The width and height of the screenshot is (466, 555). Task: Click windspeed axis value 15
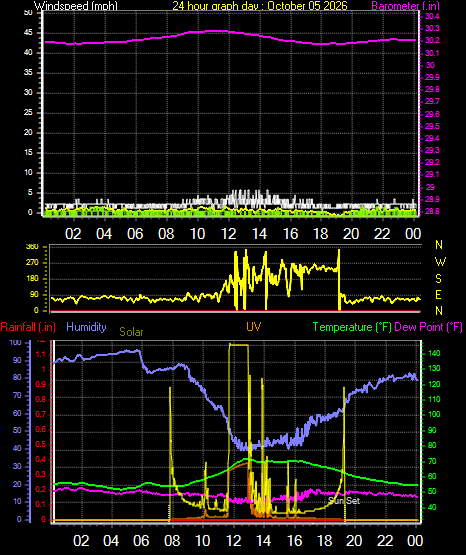tap(28, 153)
